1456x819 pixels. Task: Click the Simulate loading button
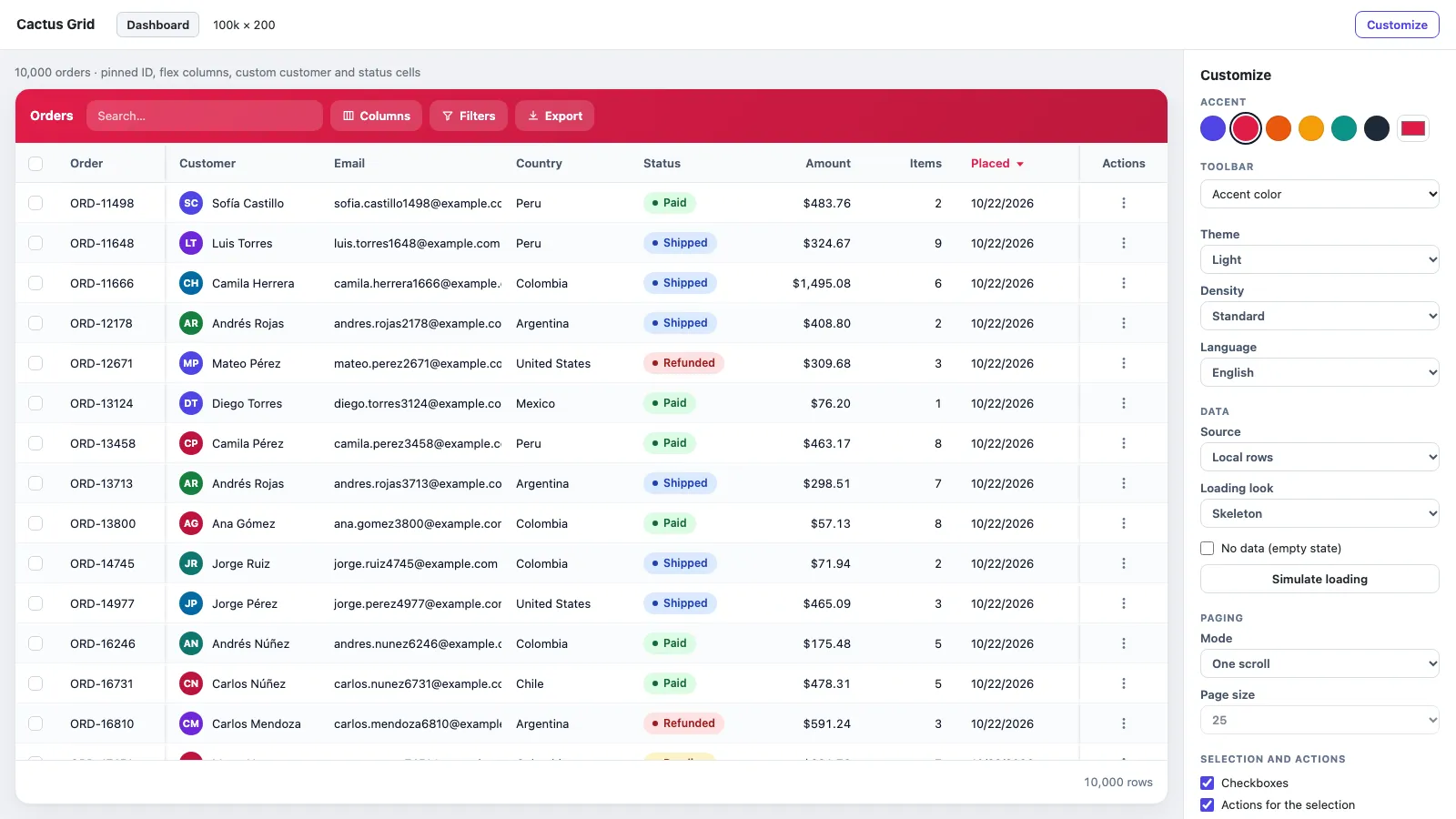(x=1319, y=579)
